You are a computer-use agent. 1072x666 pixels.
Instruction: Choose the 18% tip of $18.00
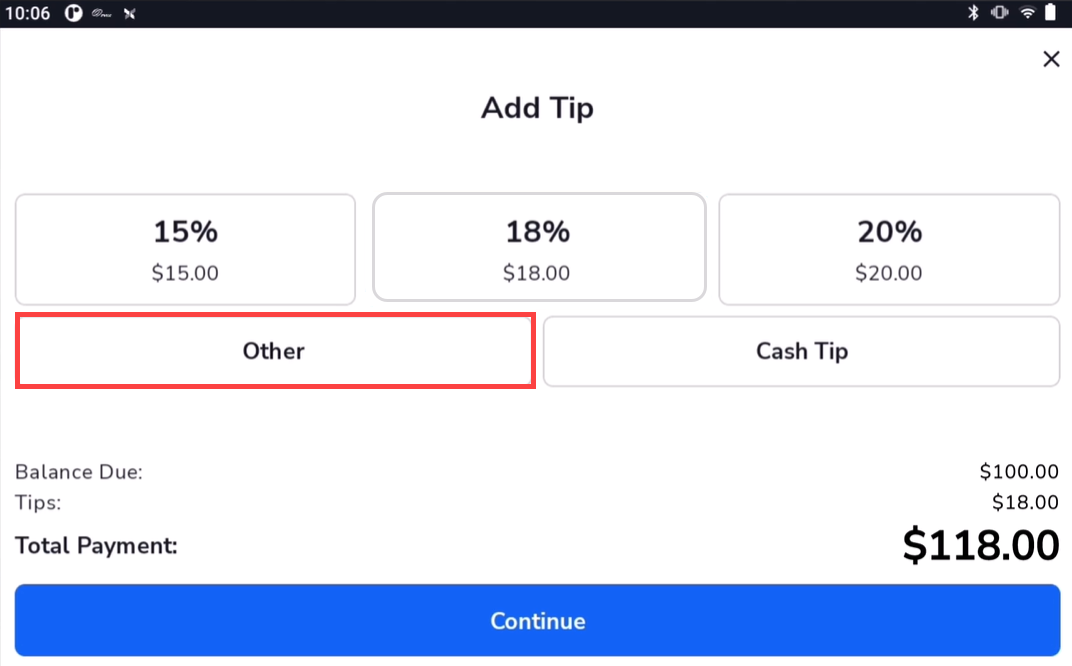[539, 248]
